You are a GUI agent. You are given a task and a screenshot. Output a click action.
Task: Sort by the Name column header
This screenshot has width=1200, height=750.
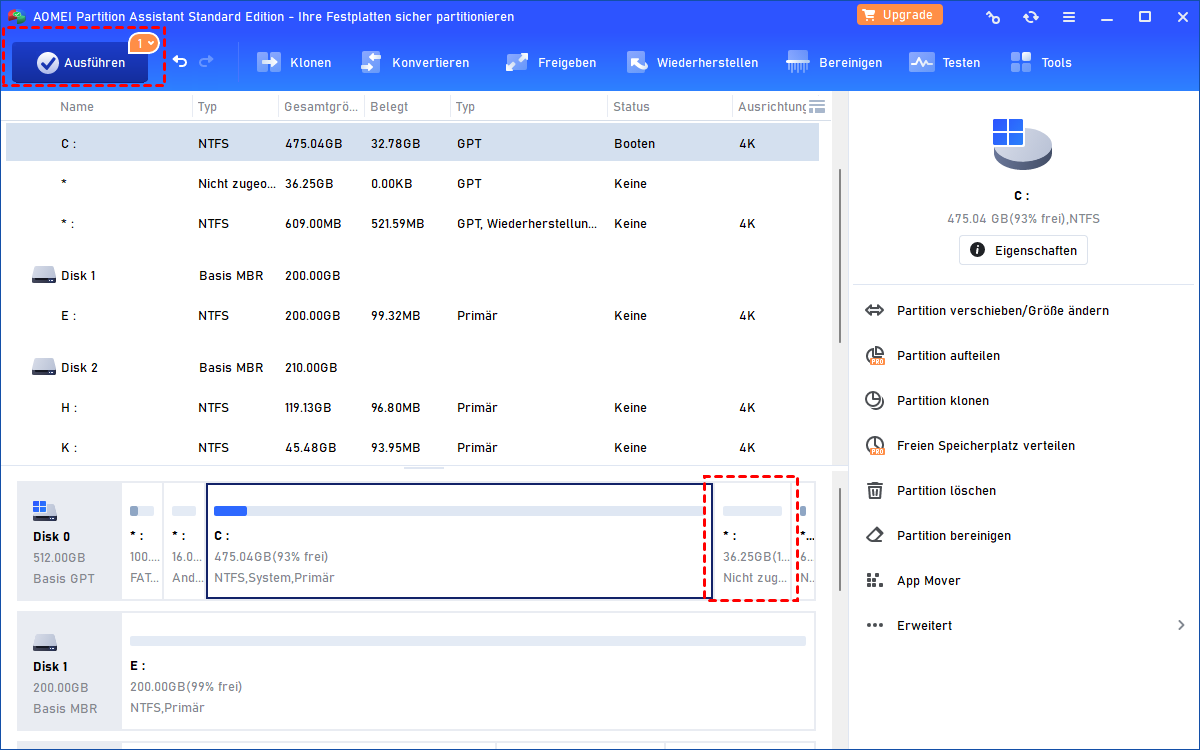77,106
